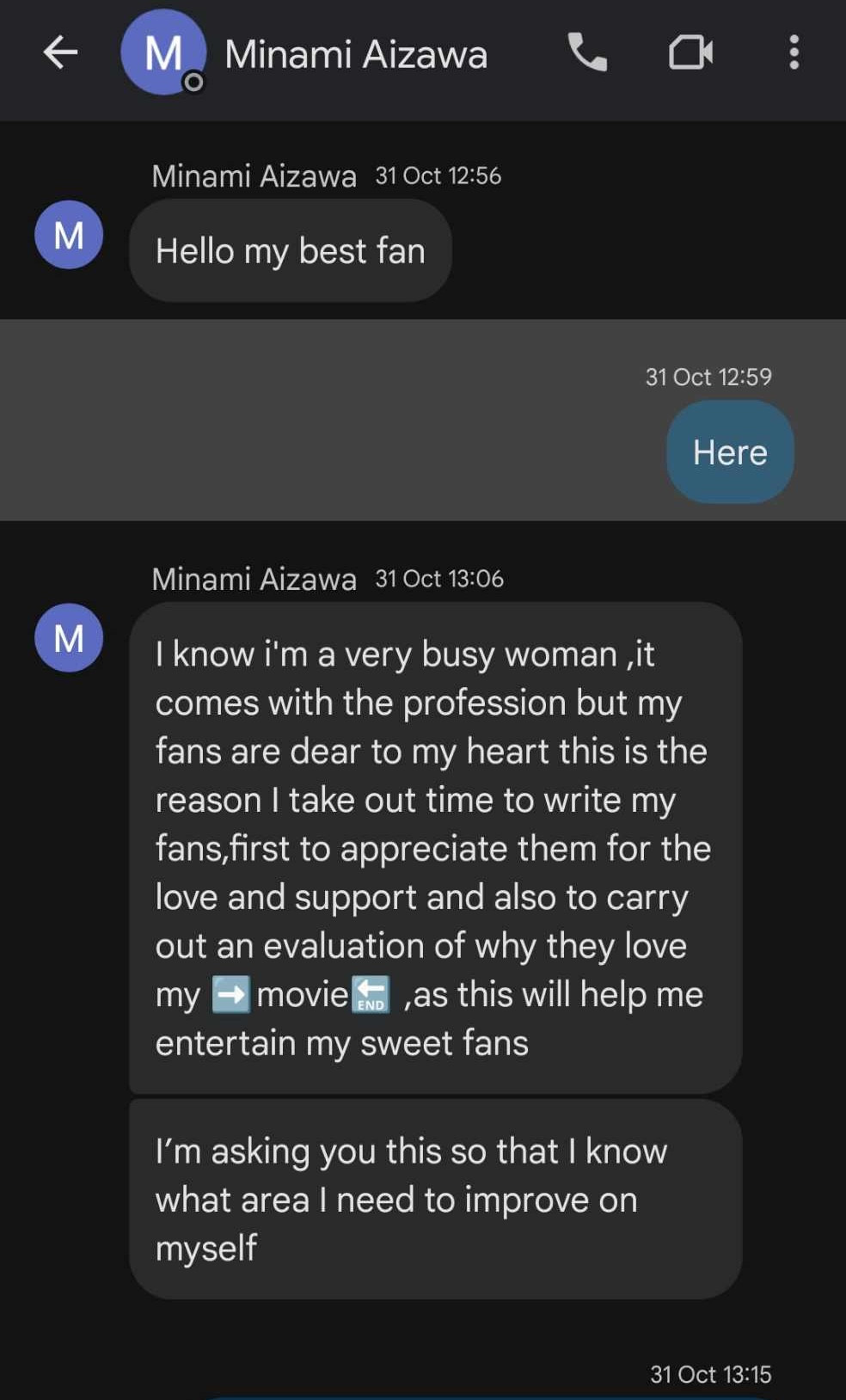Tap the avatar beside 'Hello my best fan'
The image size is (846, 1400).
point(69,235)
